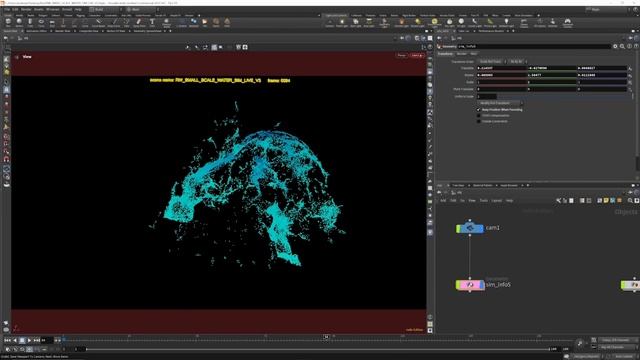
Task: Select the Box shelf tool
Action: tap(8, 22)
